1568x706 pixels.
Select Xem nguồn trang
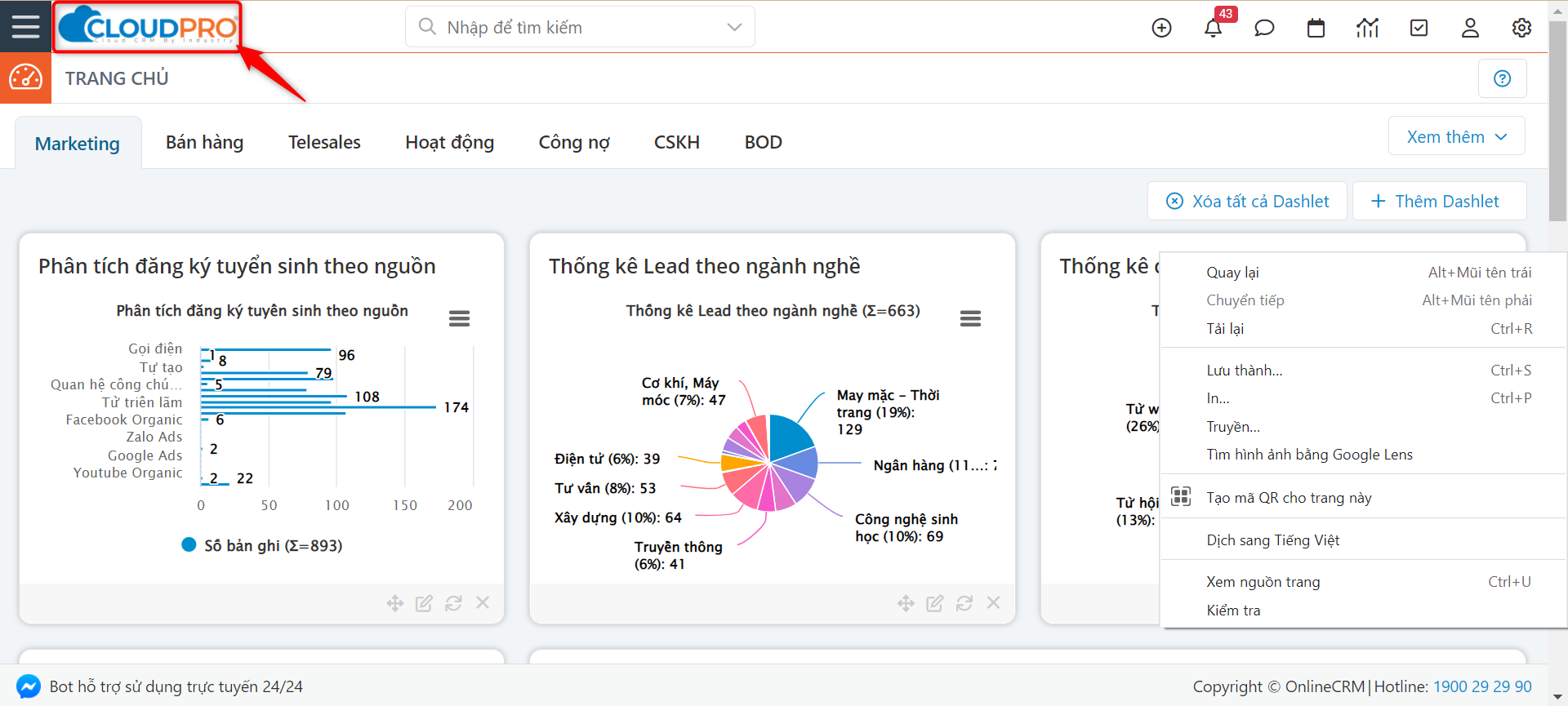point(1363,582)
